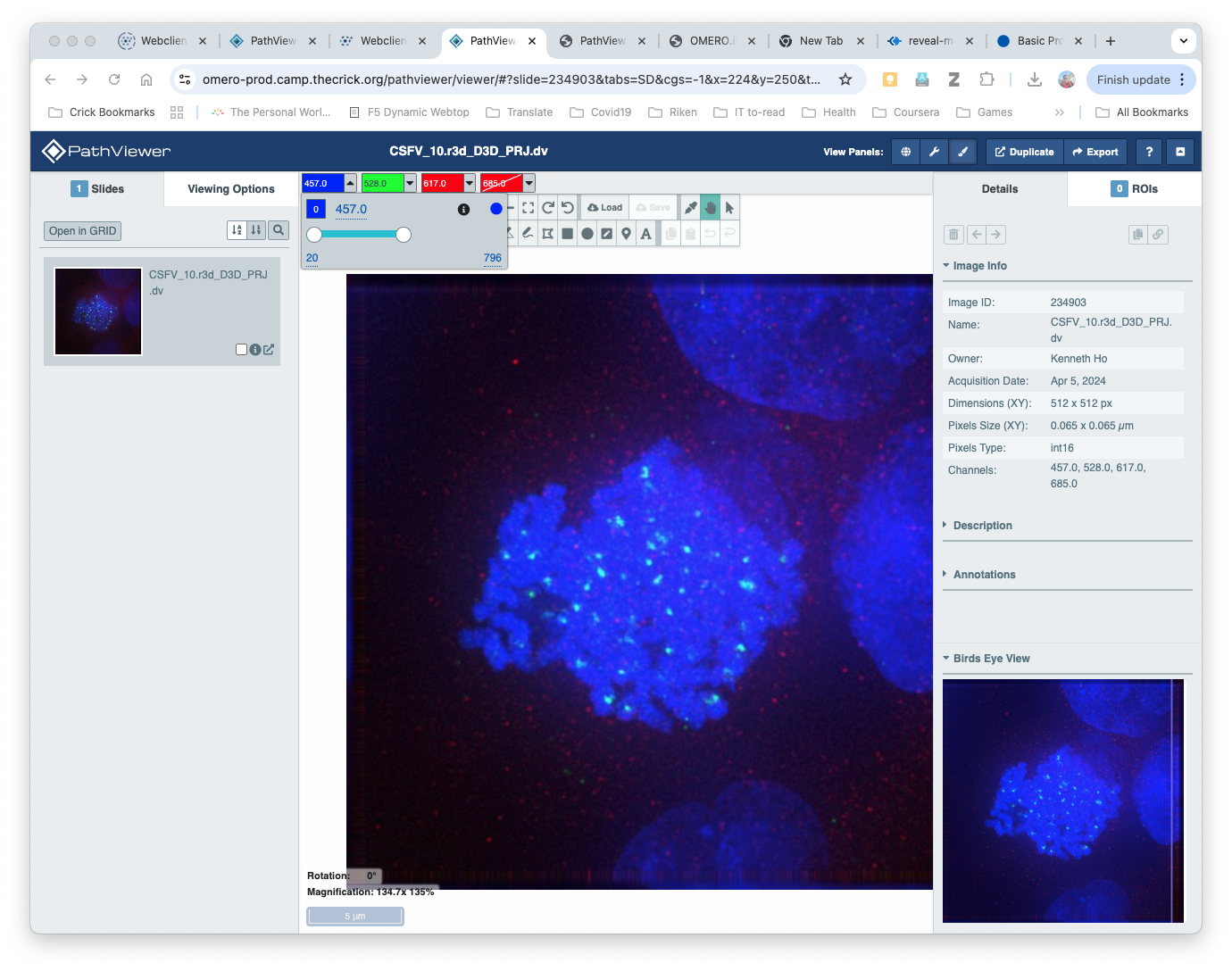
Task: Toggle the green 528.0 channel button
Action: pyautogui.click(x=383, y=183)
